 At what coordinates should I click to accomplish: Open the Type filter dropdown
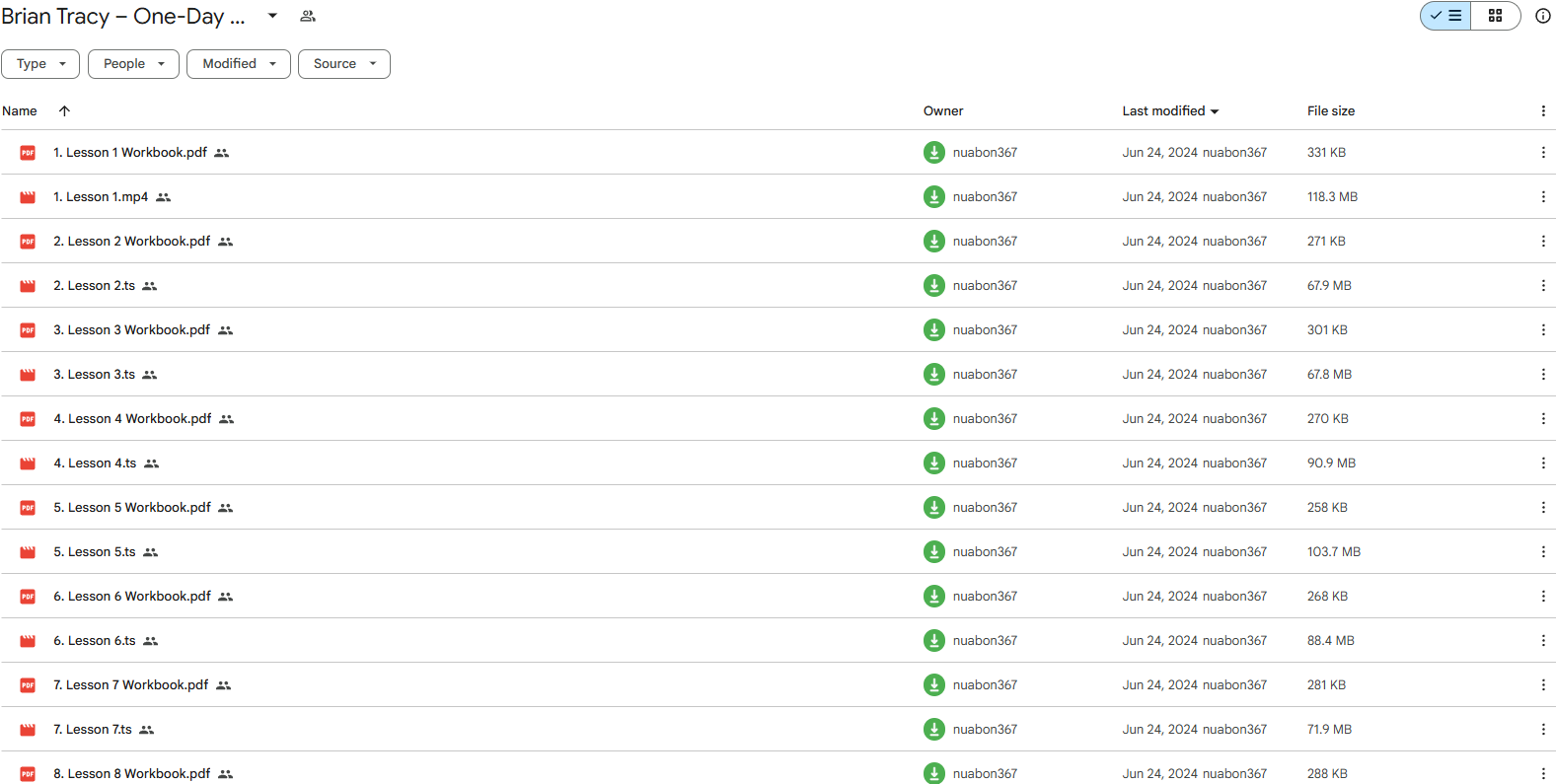(40, 64)
